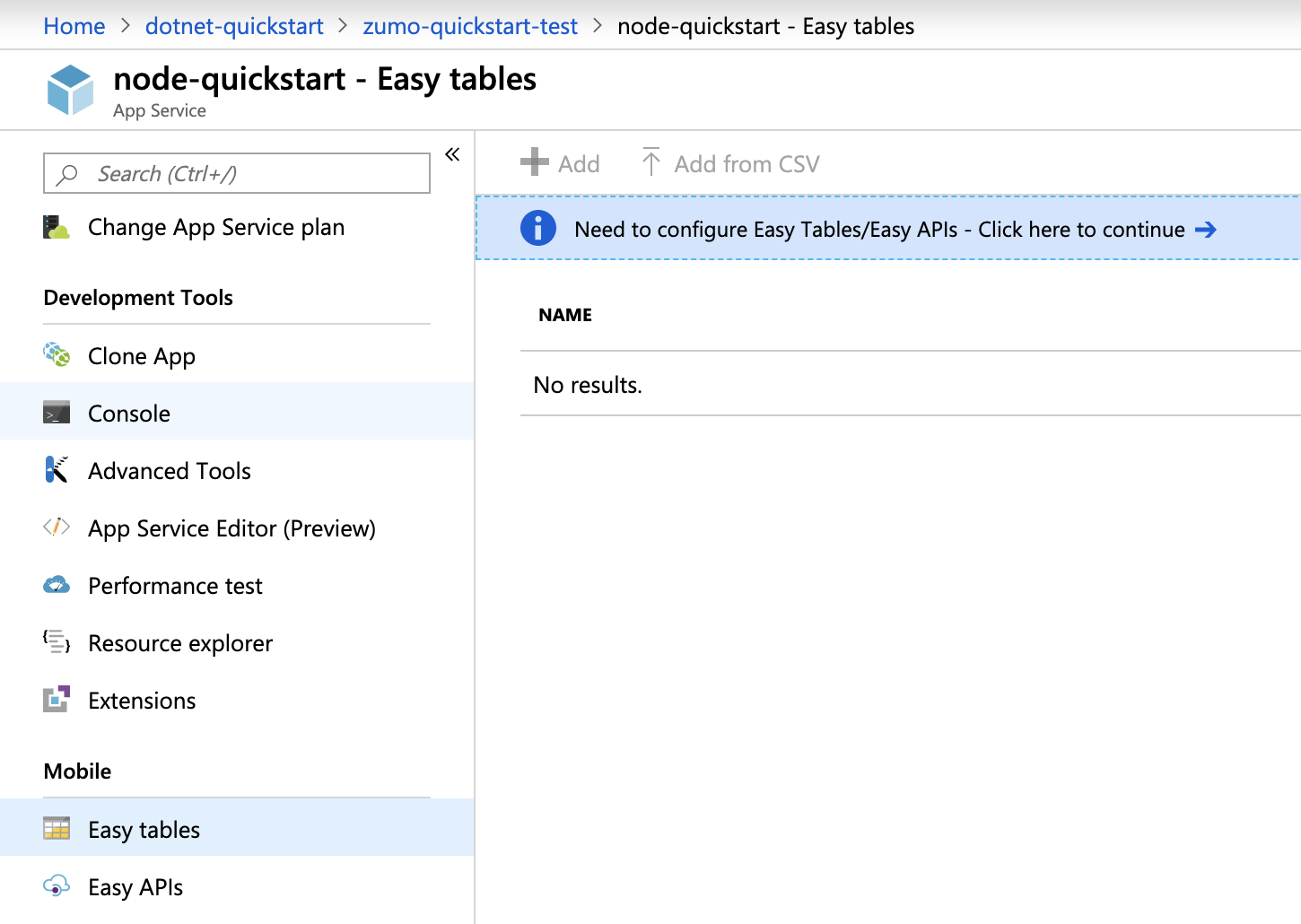Navigate to Home via the breadcrumb
This screenshot has height=924, width=1301.
click(x=74, y=26)
